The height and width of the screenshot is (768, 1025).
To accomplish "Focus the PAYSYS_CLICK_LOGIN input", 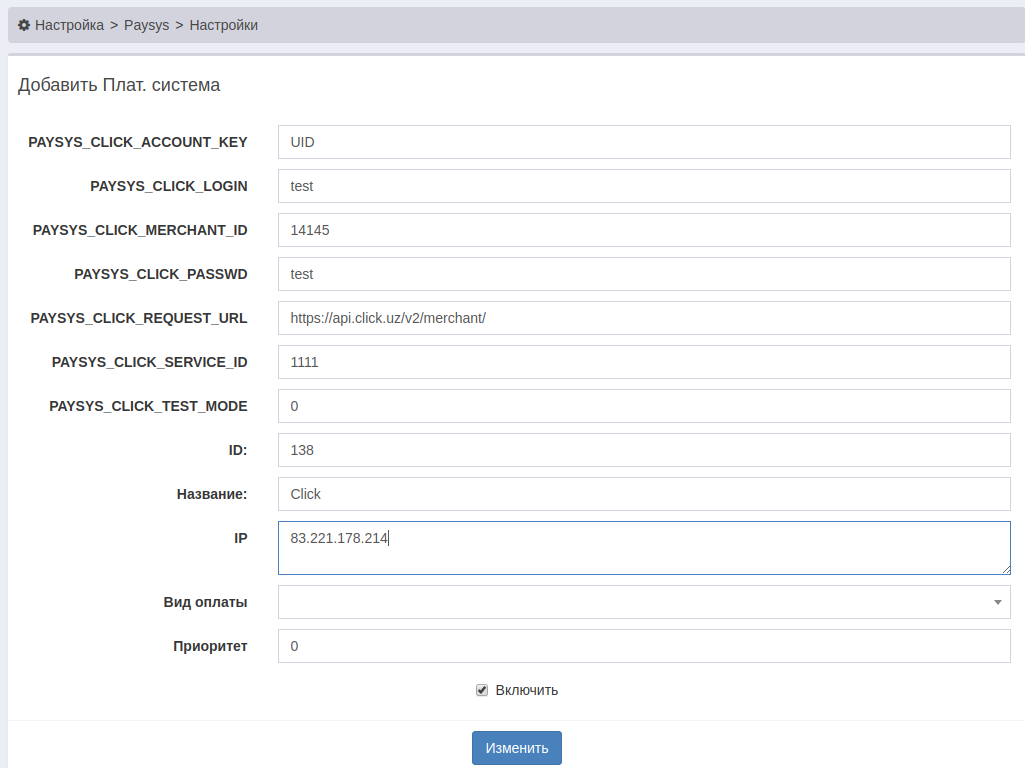I will click(x=644, y=186).
